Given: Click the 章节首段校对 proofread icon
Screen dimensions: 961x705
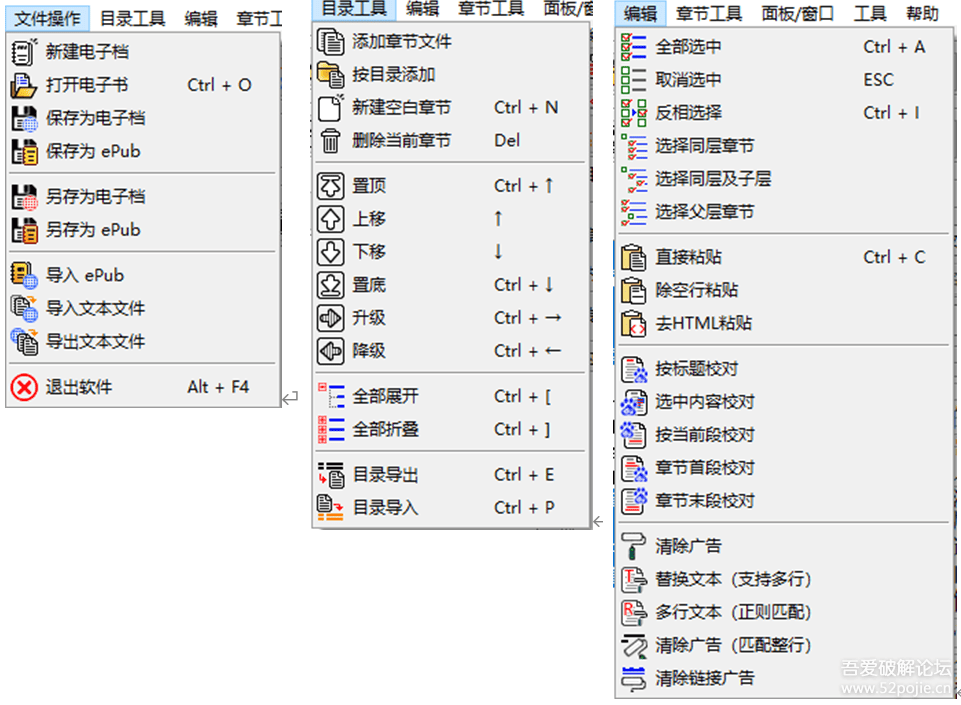Looking at the screenshot, I should 637,469.
